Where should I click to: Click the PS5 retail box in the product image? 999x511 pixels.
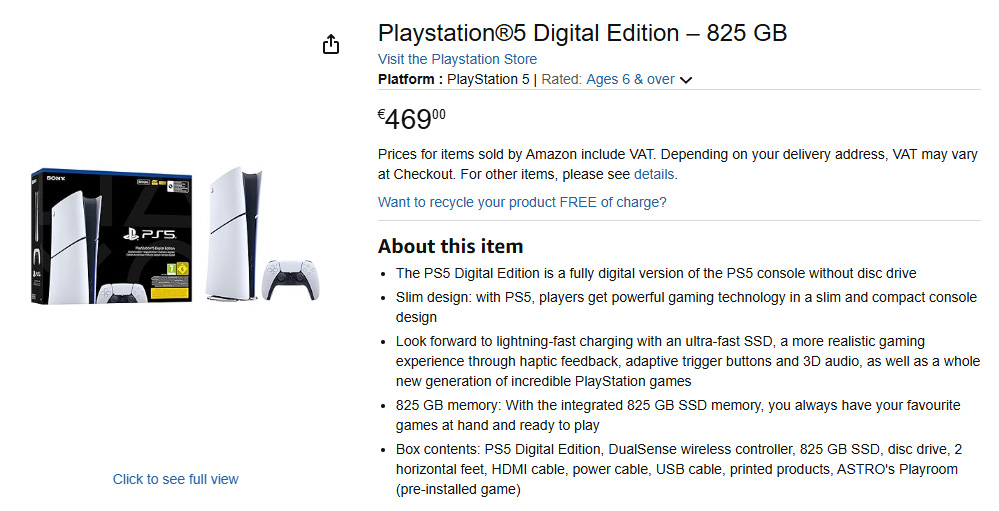[113, 238]
